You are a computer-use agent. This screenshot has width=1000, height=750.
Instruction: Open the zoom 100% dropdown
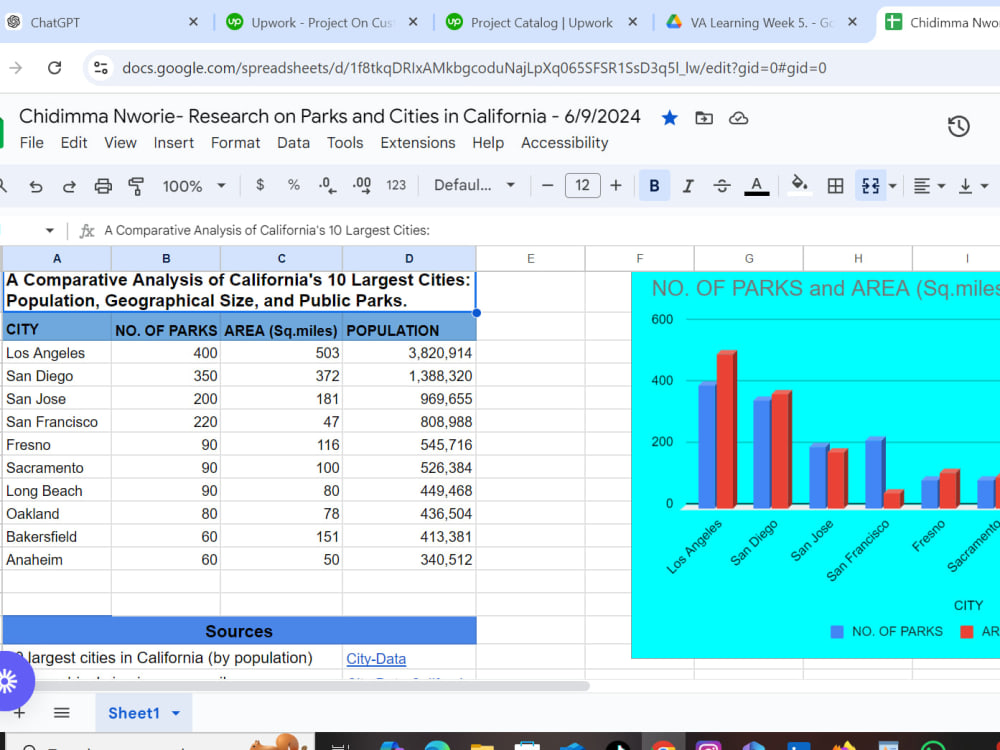pos(194,186)
